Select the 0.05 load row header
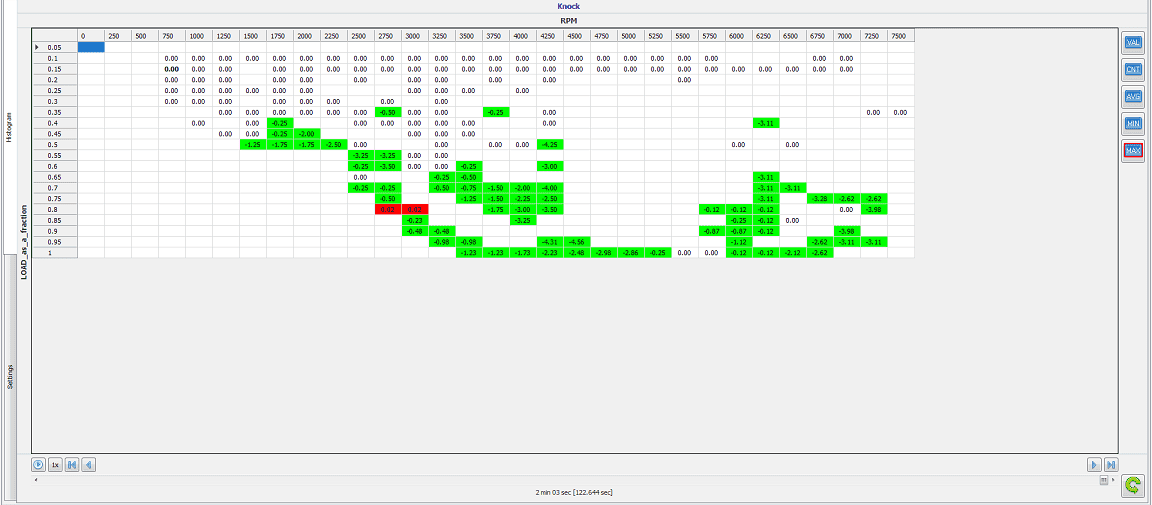The height and width of the screenshot is (505, 1152). [55, 47]
